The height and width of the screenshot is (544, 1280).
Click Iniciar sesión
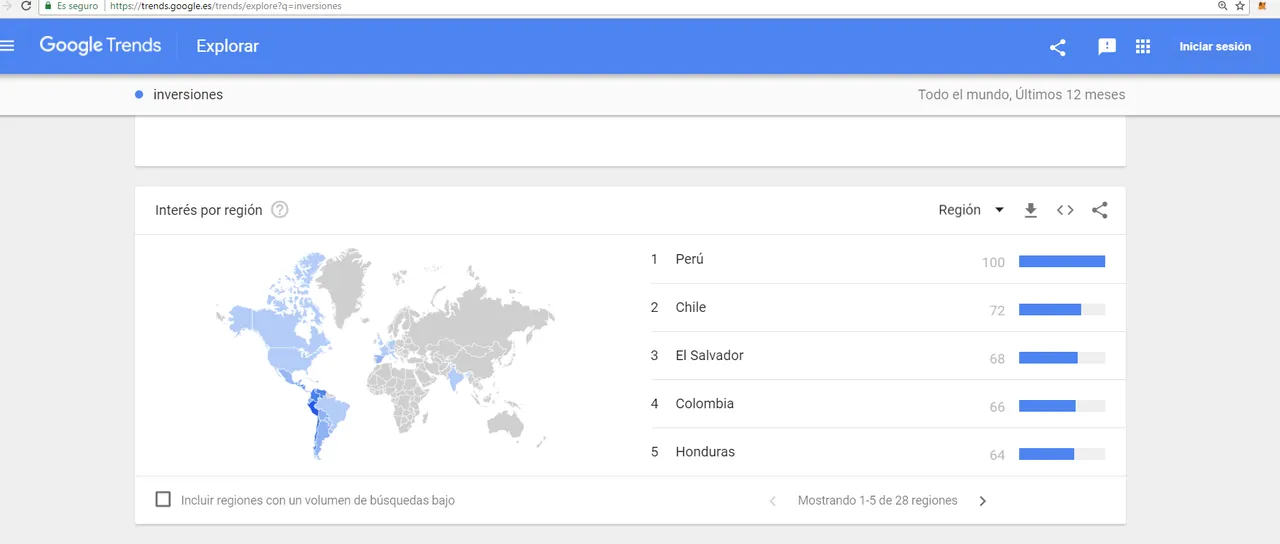pyautogui.click(x=1215, y=47)
